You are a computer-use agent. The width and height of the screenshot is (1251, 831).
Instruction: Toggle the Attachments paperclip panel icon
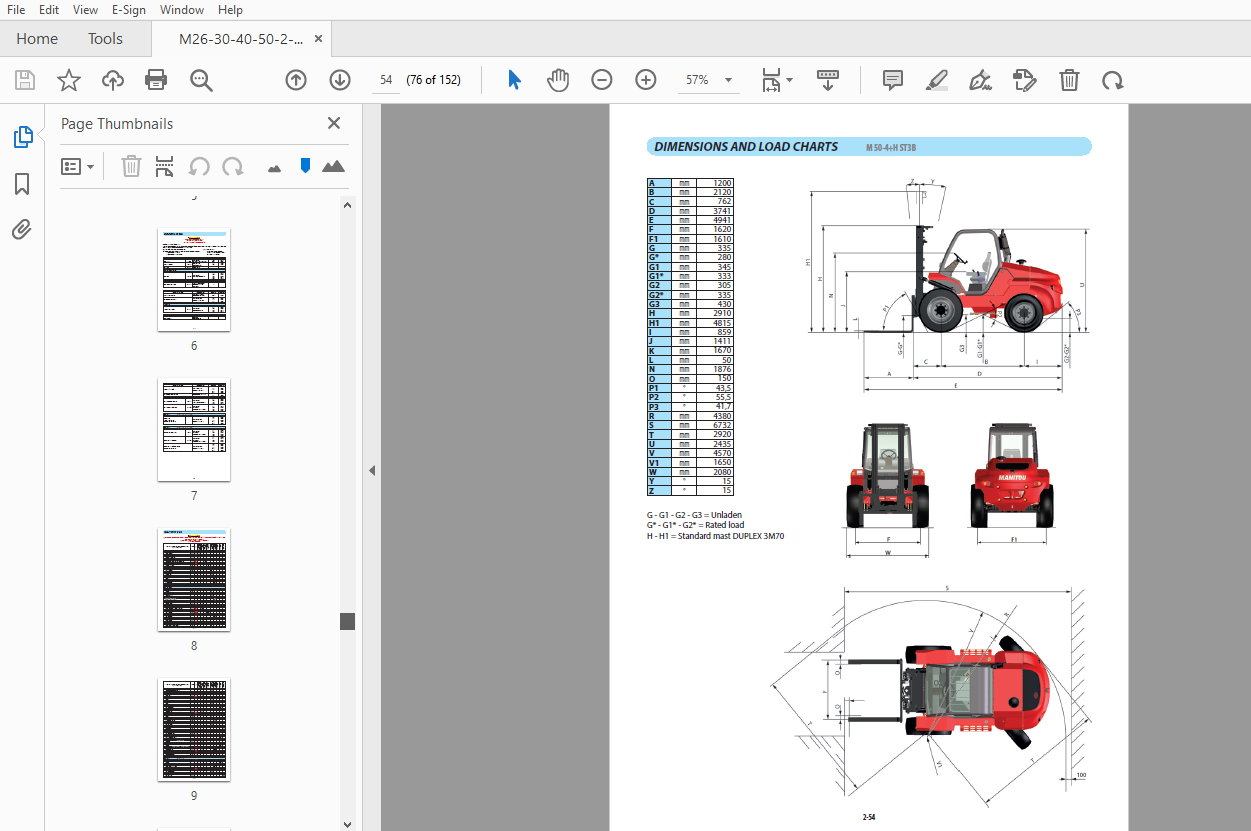click(x=22, y=230)
